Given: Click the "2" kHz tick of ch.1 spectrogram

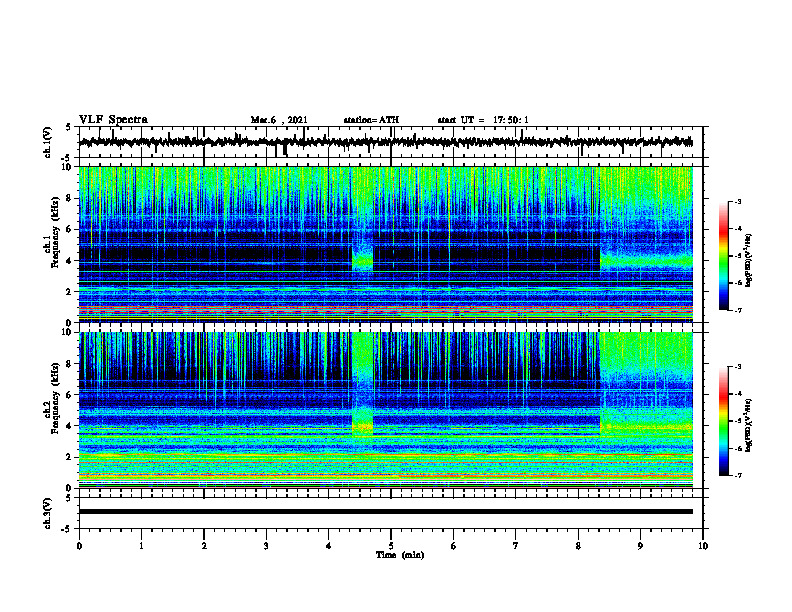Looking at the screenshot, I should click(70, 292).
